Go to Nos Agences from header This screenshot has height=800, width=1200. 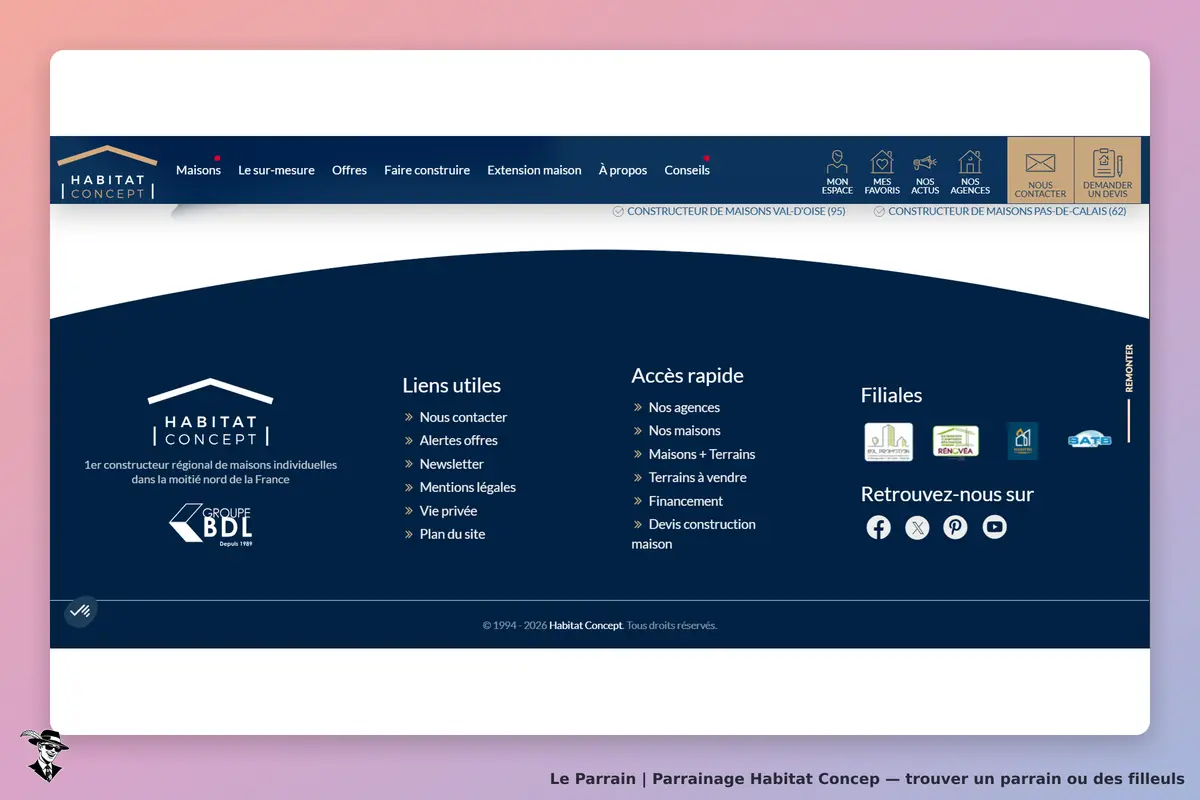coord(970,172)
